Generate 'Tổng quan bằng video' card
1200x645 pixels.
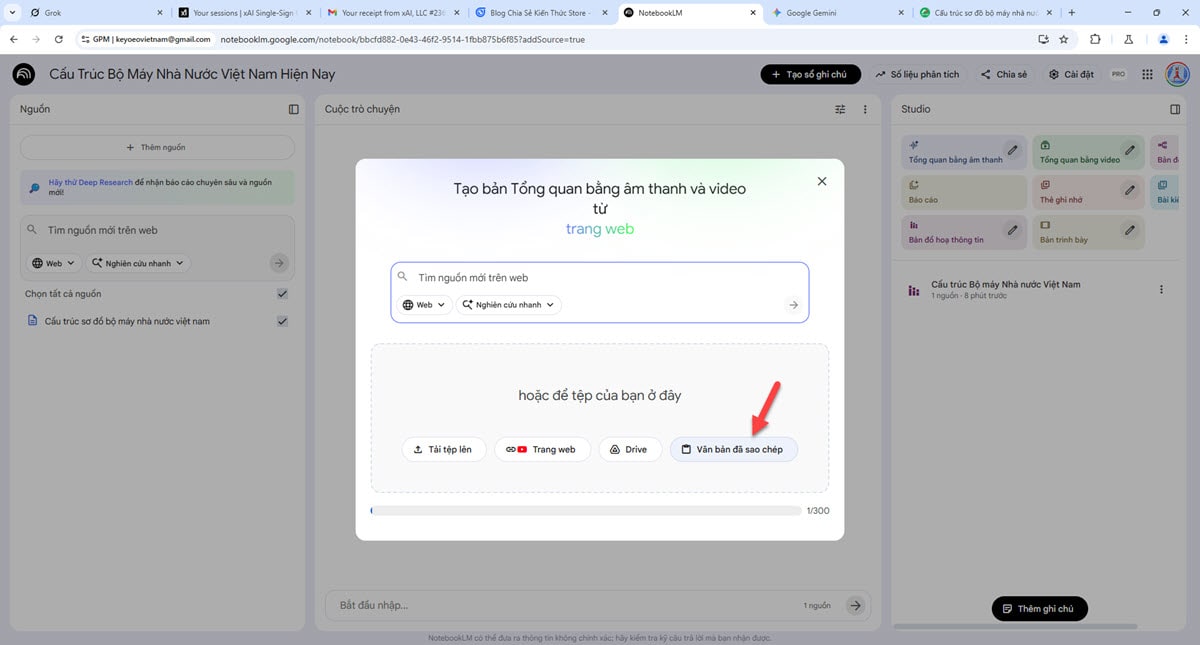tap(1079, 152)
